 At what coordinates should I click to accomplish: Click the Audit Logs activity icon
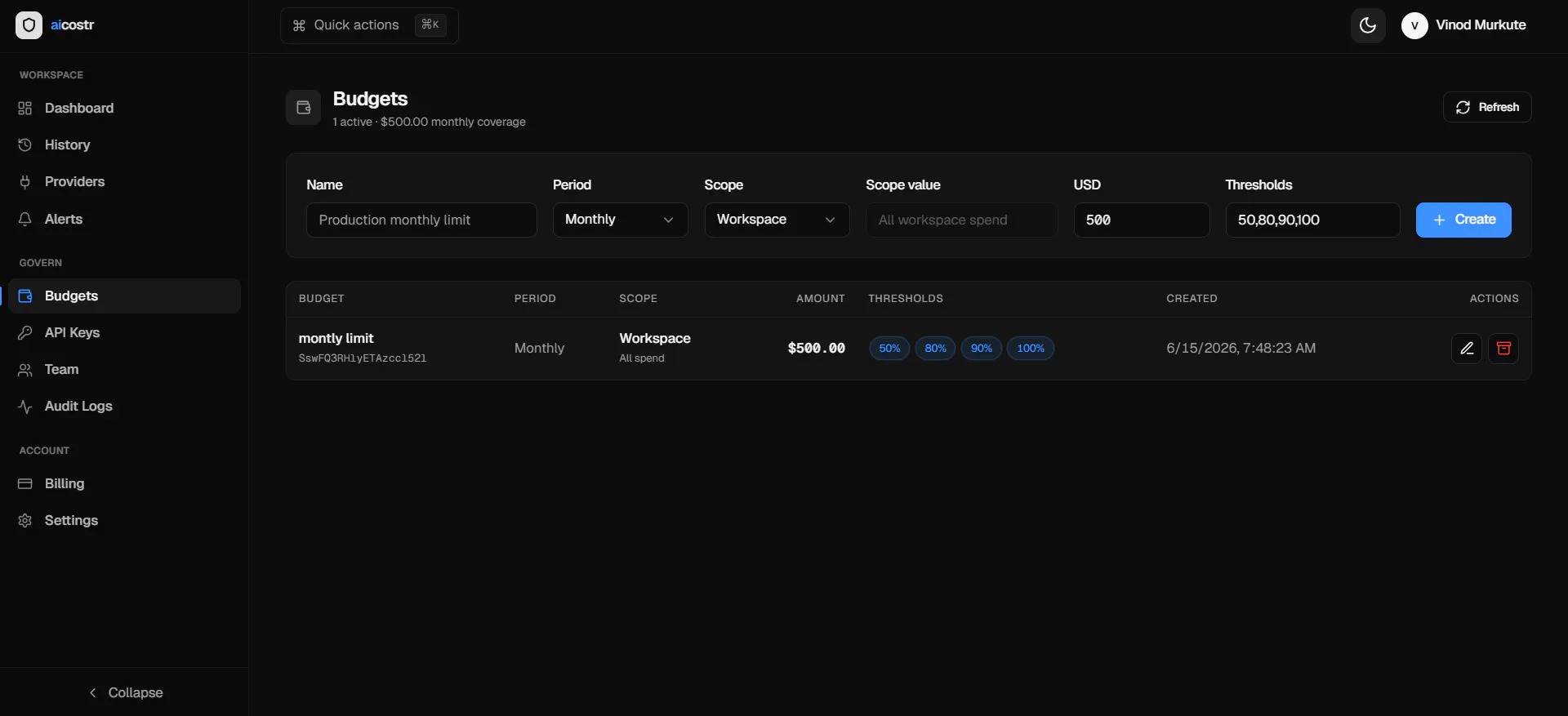25,406
